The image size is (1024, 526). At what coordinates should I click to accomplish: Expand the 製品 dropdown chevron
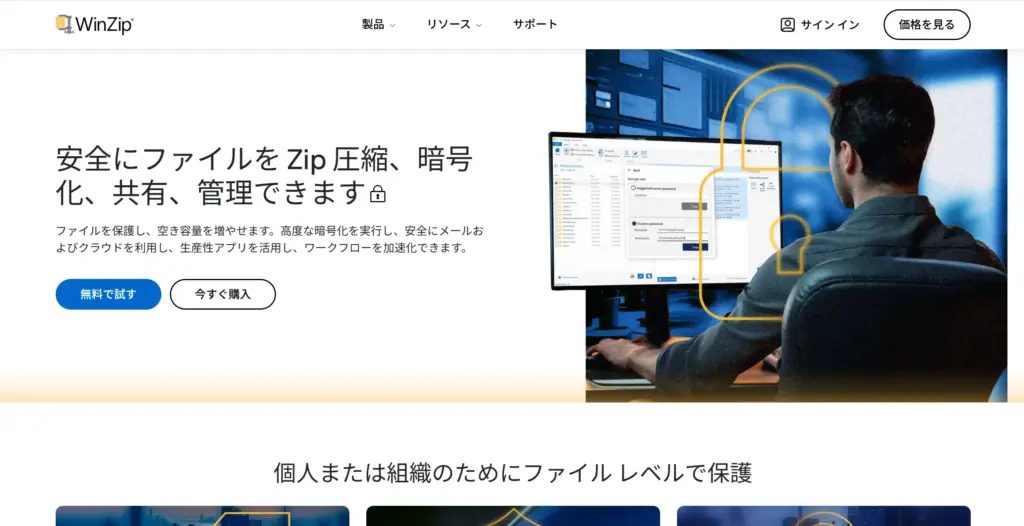(393, 25)
